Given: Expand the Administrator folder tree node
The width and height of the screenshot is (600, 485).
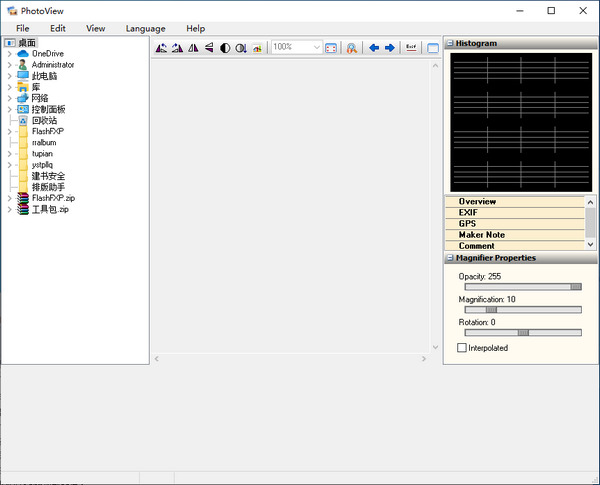Looking at the screenshot, I should click(9, 65).
